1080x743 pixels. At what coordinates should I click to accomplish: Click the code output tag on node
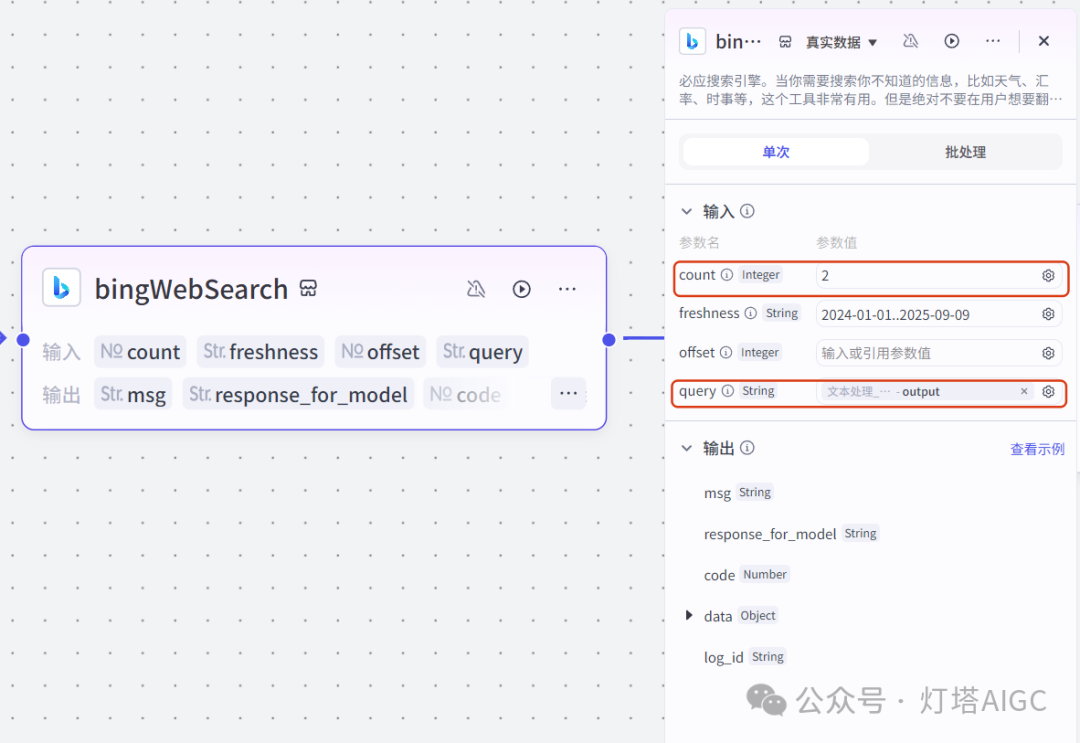pyautogui.click(x=465, y=394)
